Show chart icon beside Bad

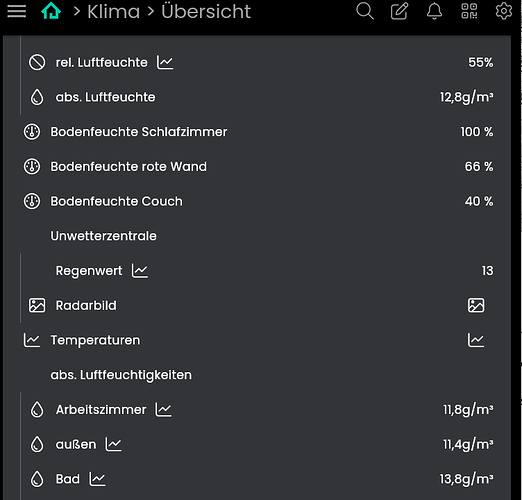97,479
